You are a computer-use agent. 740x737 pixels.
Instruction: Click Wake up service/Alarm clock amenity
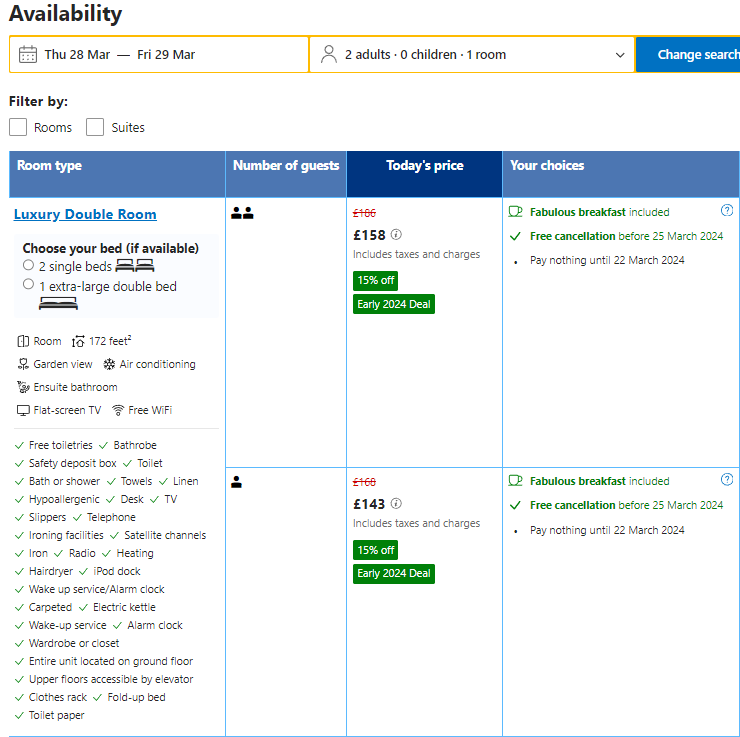(96, 589)
